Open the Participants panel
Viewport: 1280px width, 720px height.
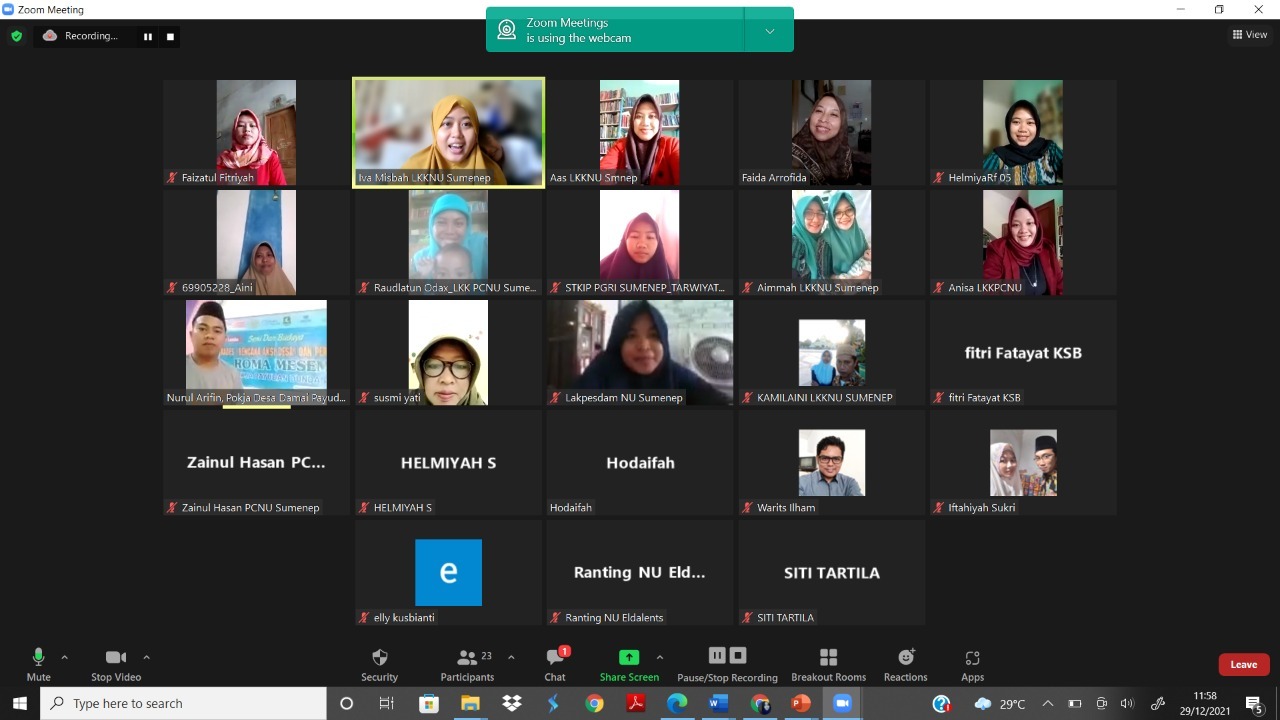(x=467, y=664)
